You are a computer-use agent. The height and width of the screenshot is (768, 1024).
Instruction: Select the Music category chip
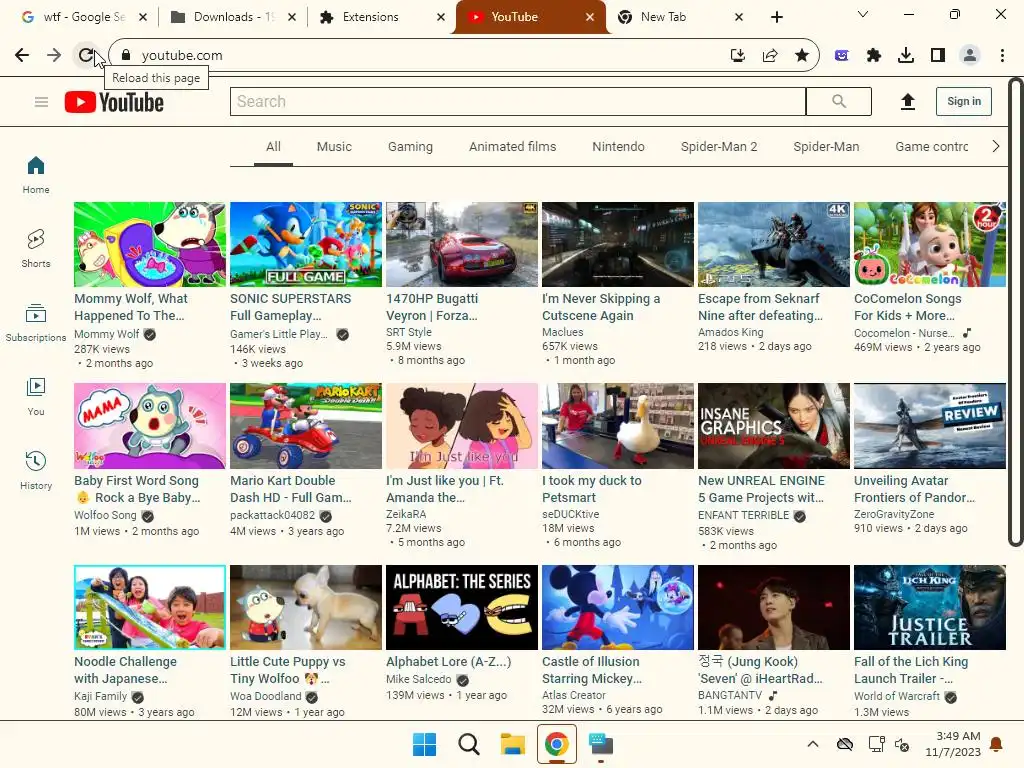pyautogui.click(x=334, y=147)
